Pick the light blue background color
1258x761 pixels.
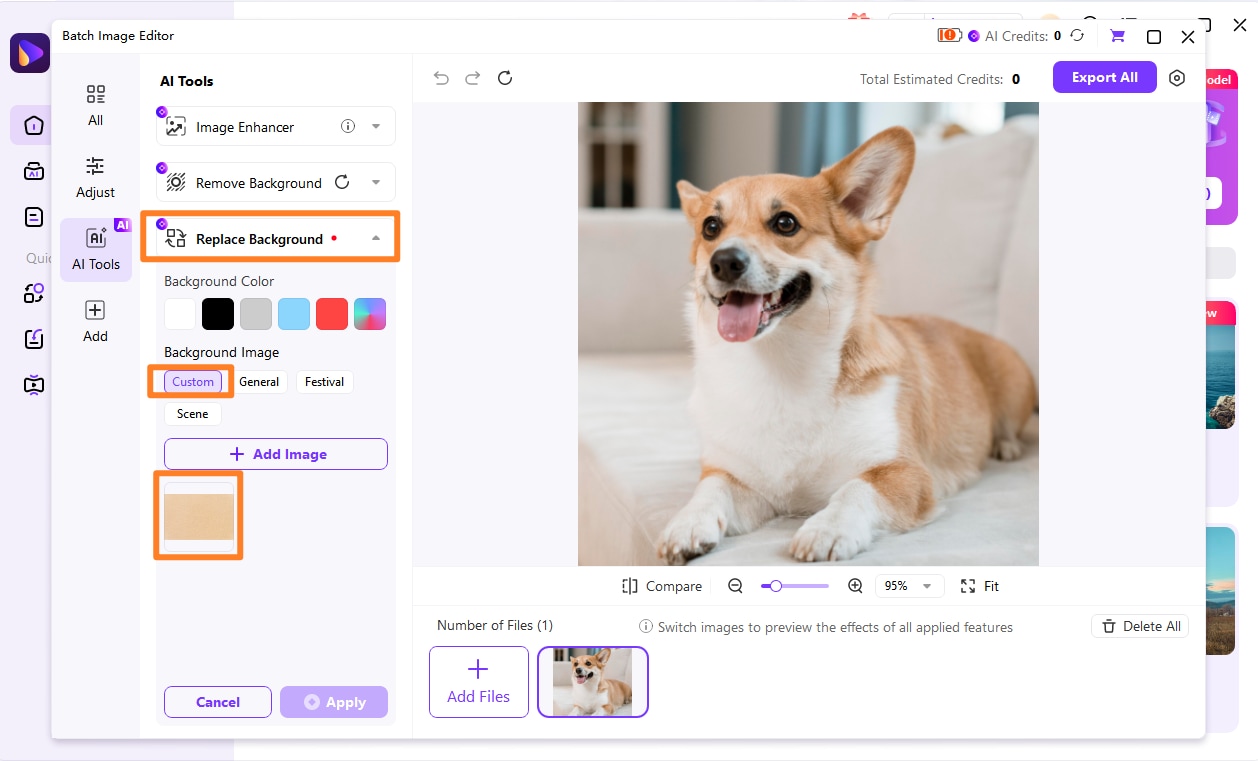(x=294, y=314)
